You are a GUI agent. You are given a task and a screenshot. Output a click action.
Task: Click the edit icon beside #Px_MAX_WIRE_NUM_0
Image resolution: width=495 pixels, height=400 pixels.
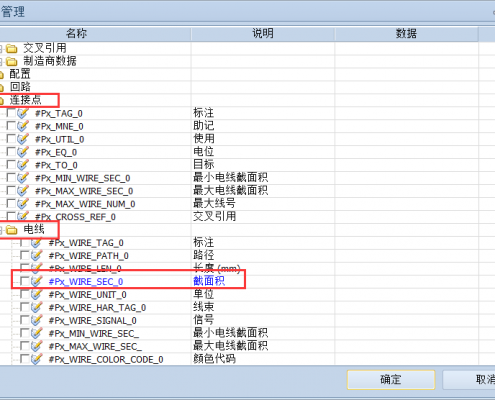coord(23,204)
